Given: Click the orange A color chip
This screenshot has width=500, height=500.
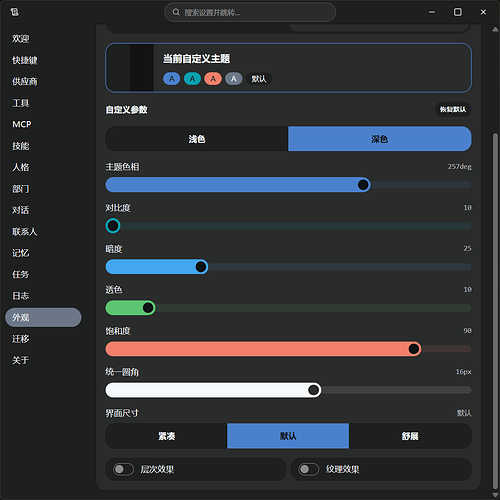Looking at the screenshot, I should (x=213, y=79).
